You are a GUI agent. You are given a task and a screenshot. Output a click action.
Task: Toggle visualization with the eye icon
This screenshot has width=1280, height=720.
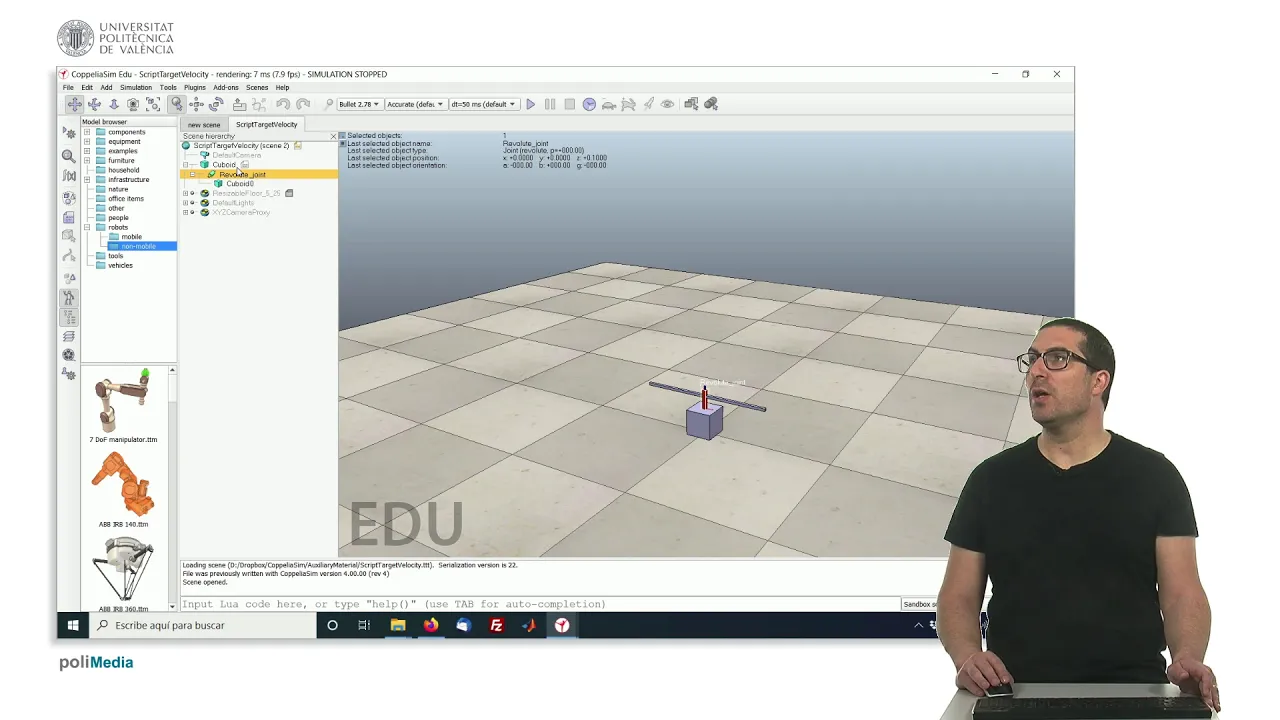coord(667,104)
